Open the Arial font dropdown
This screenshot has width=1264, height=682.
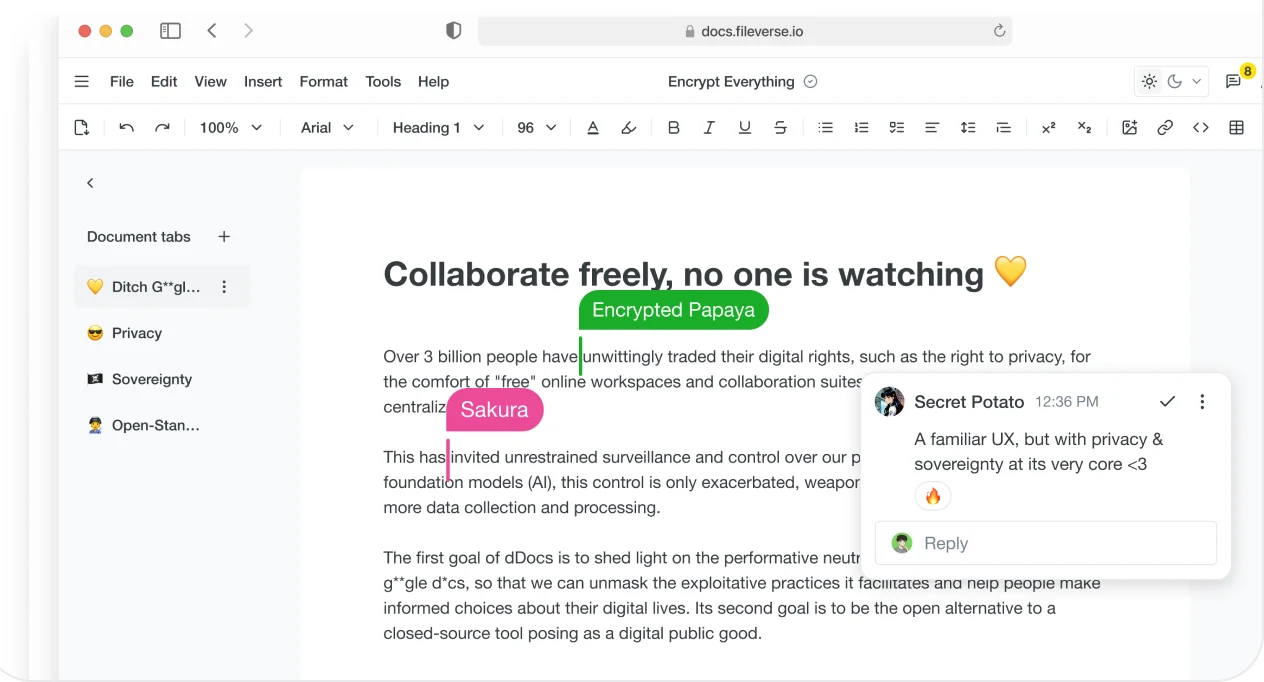coord(328,128)
